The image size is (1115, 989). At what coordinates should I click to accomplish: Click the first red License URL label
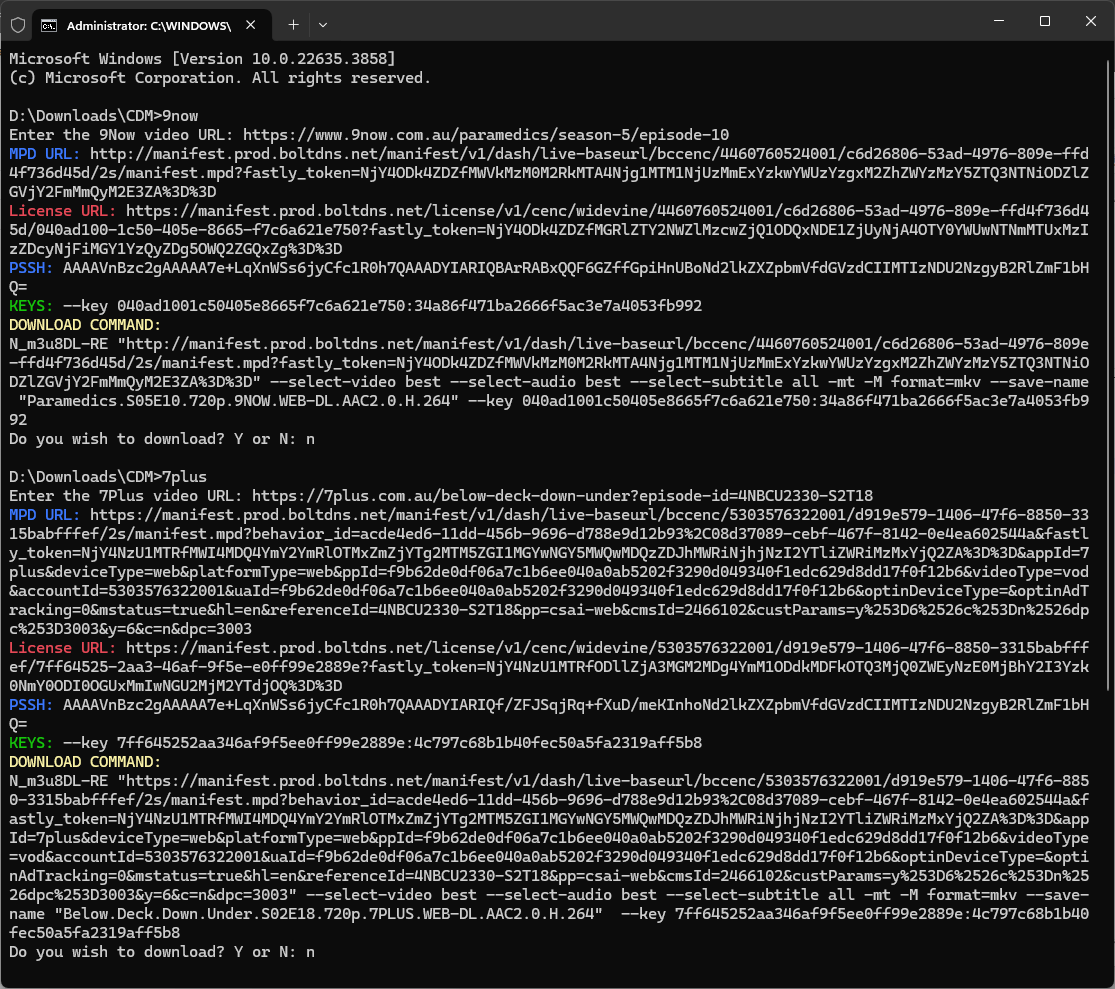point(63,210)
